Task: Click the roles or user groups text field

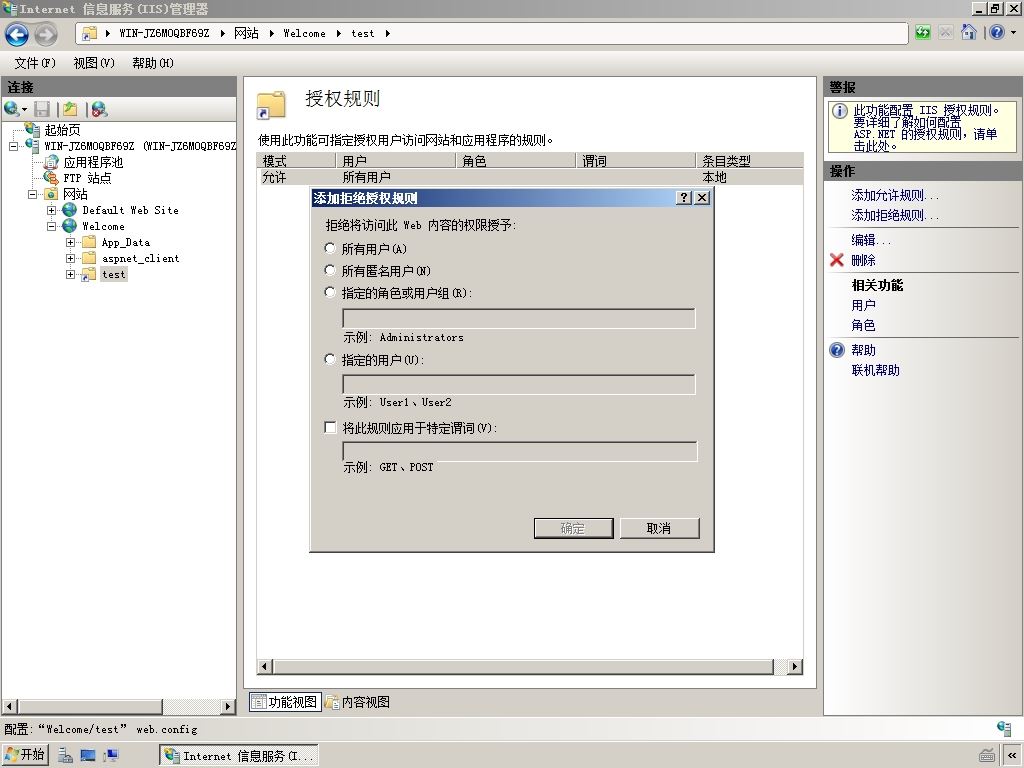Action: point(519,318)
